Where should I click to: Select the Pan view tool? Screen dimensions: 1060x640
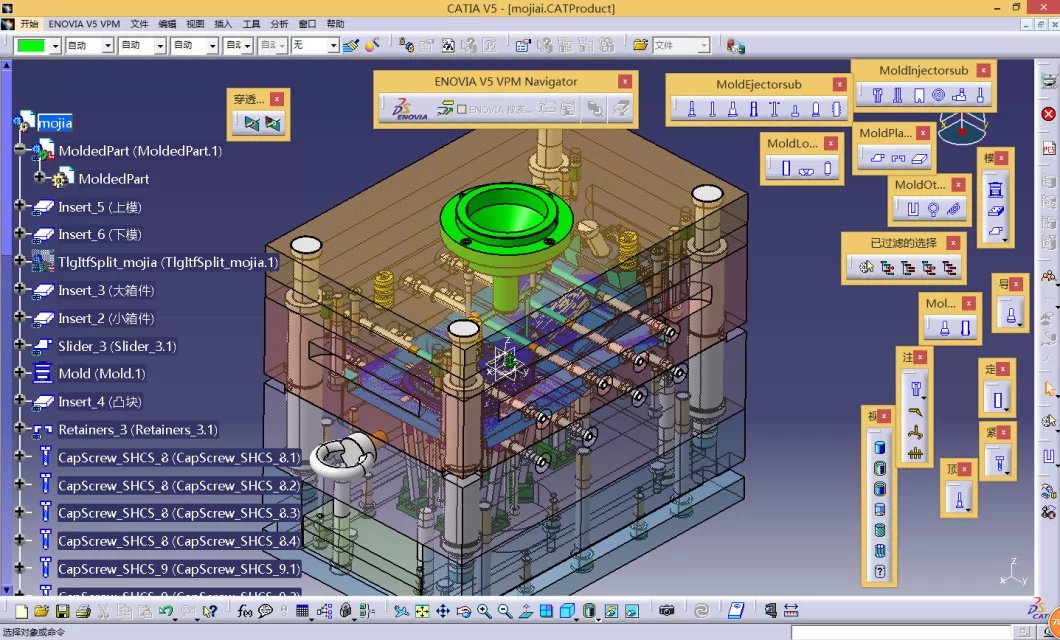tap(443, 612)
